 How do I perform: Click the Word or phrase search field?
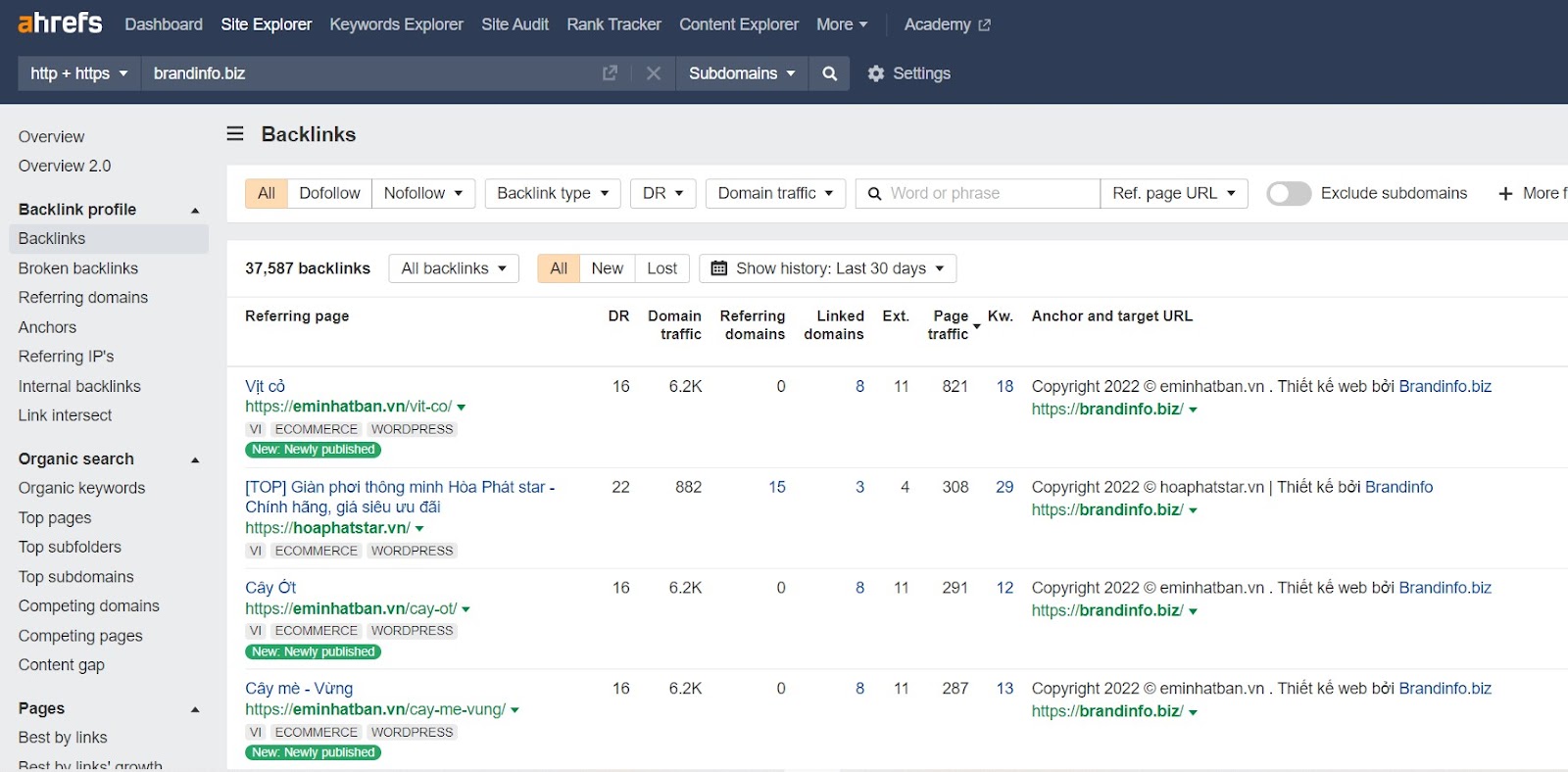[x=978, y=193]
